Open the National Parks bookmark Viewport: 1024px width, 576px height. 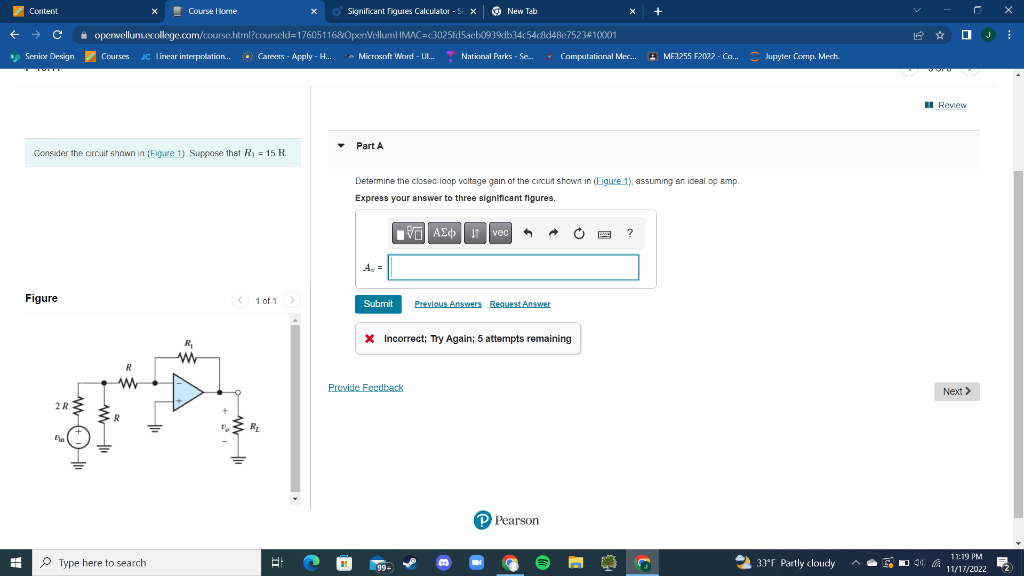[x=490, y=56]
